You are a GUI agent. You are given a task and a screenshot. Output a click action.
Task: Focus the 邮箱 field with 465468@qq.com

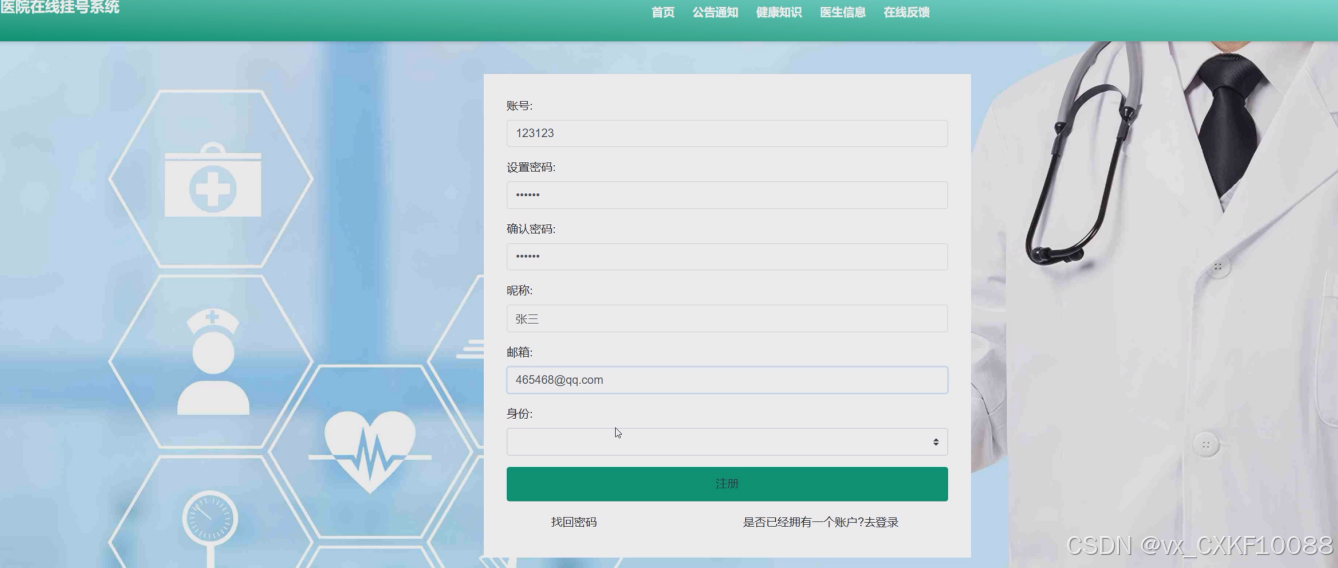(x=727, y=380)
